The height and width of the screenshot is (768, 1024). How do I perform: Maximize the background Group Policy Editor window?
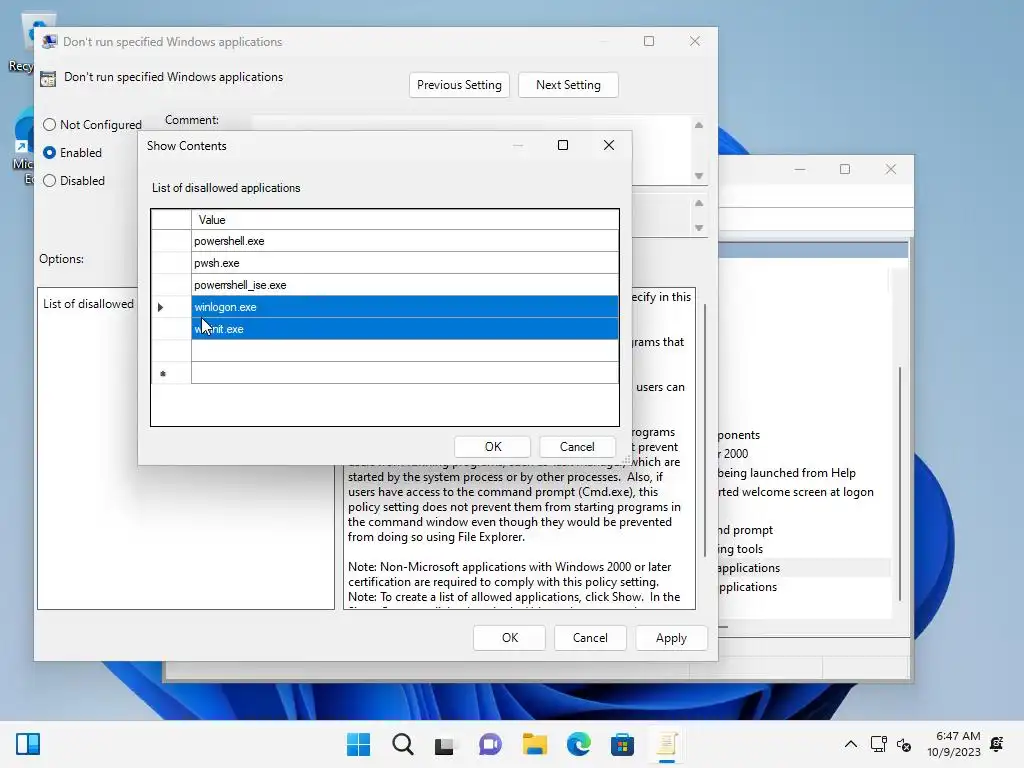coord(845,169)
